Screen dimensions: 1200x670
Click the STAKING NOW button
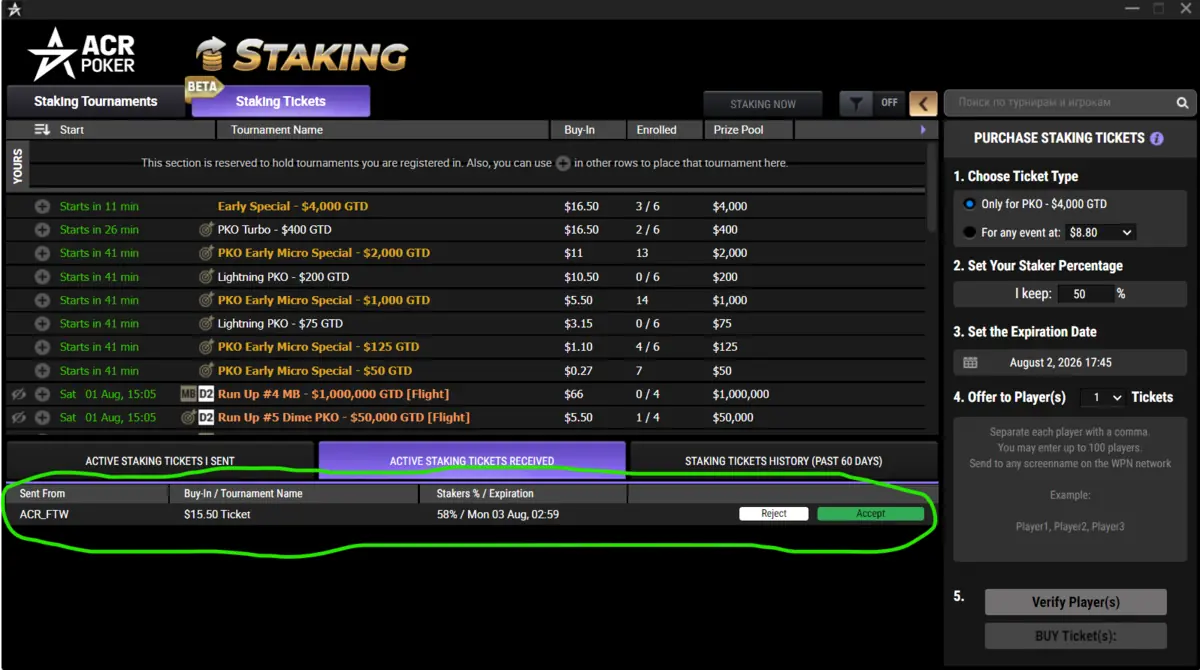coord(763,104)
